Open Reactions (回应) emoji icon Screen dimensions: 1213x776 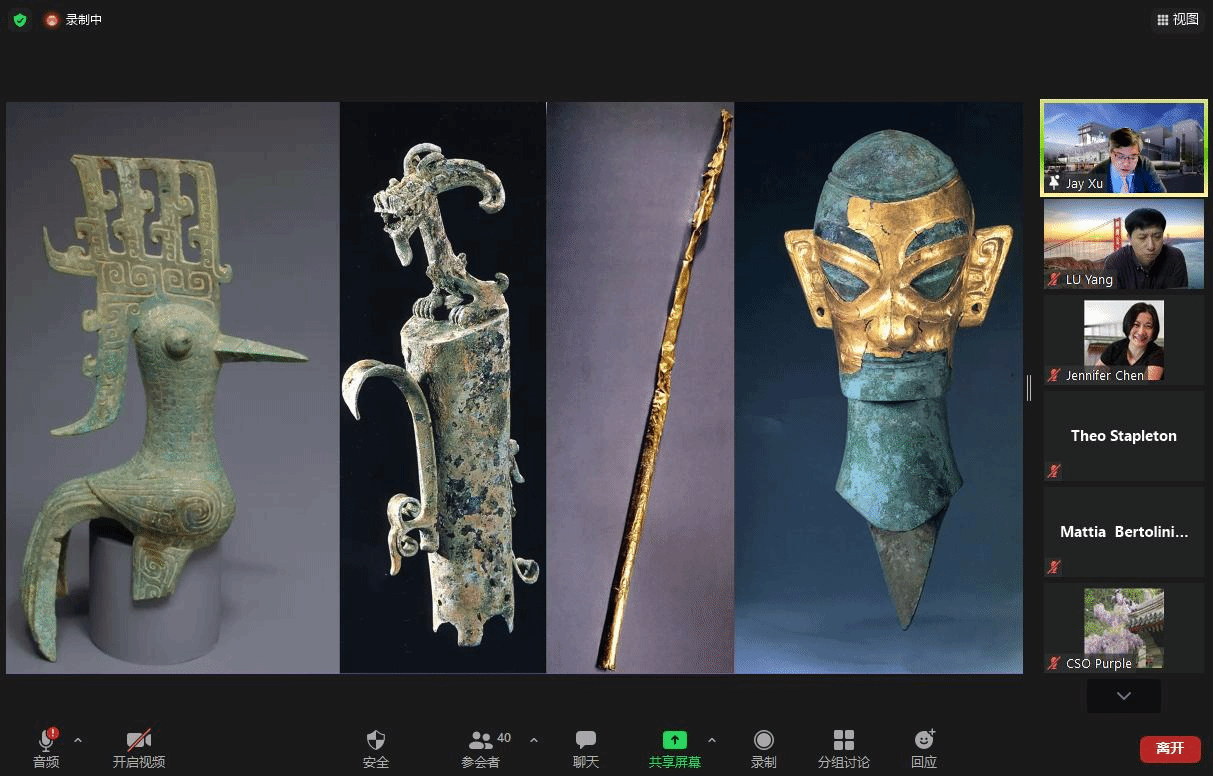[x=924, y=741]
